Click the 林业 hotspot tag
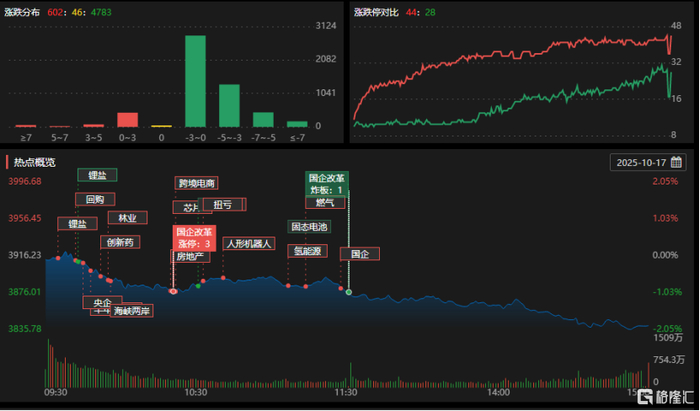 tap(127, 218)
